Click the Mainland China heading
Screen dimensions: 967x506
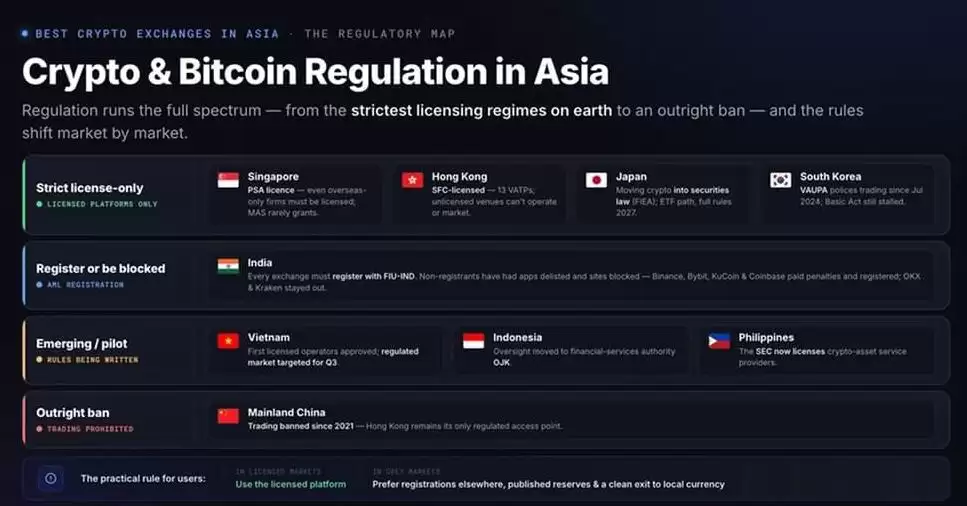coord(286,412)
